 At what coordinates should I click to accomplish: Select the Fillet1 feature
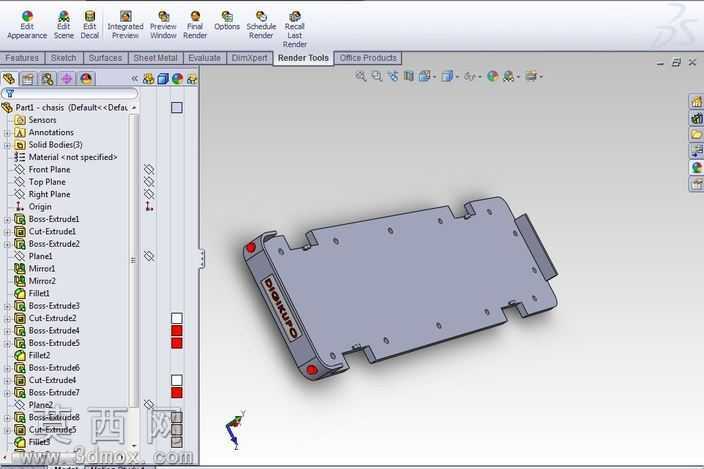(x=32, y=293)
